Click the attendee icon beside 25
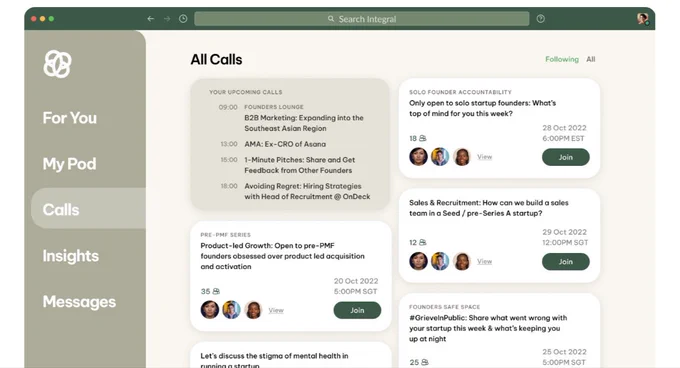This screenshot has height=368, width=680. (425, 362)
